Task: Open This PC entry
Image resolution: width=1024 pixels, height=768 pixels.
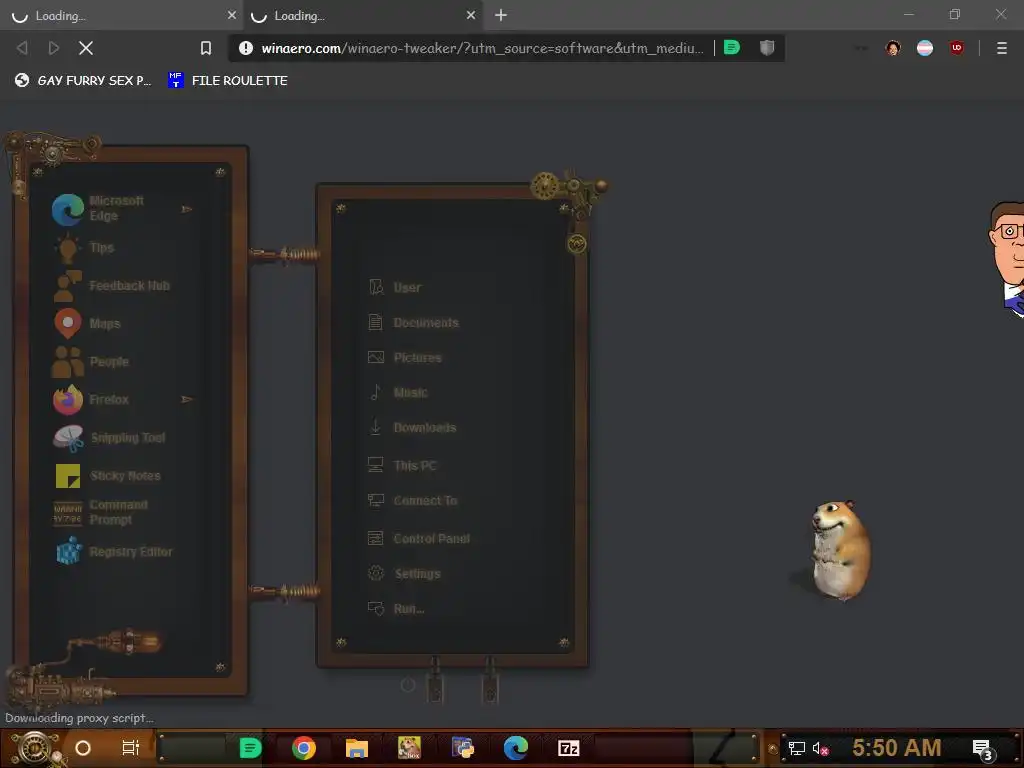Action: [x=402, y=466]
